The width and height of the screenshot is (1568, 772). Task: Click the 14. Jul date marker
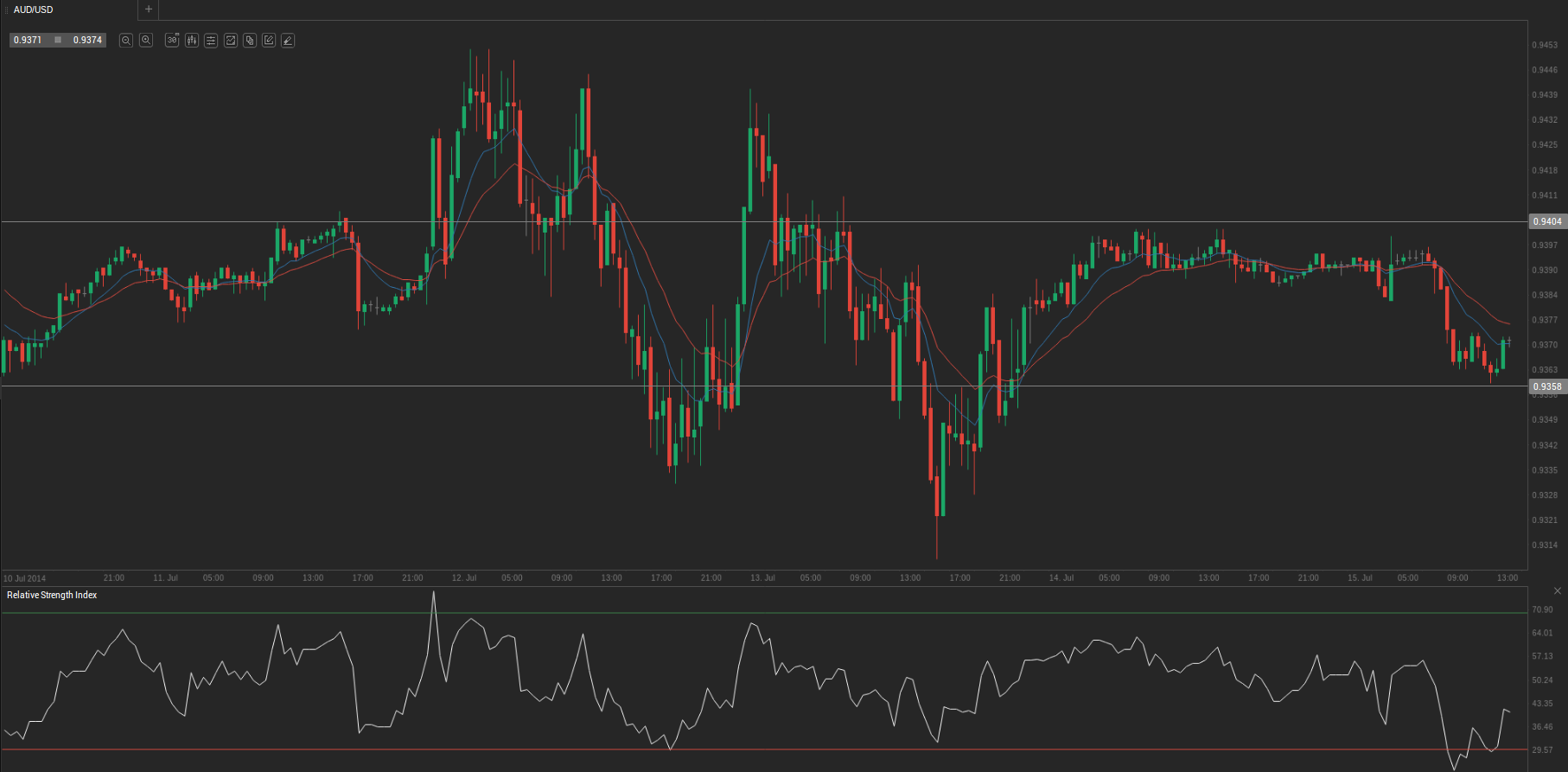coord(1061,577)
